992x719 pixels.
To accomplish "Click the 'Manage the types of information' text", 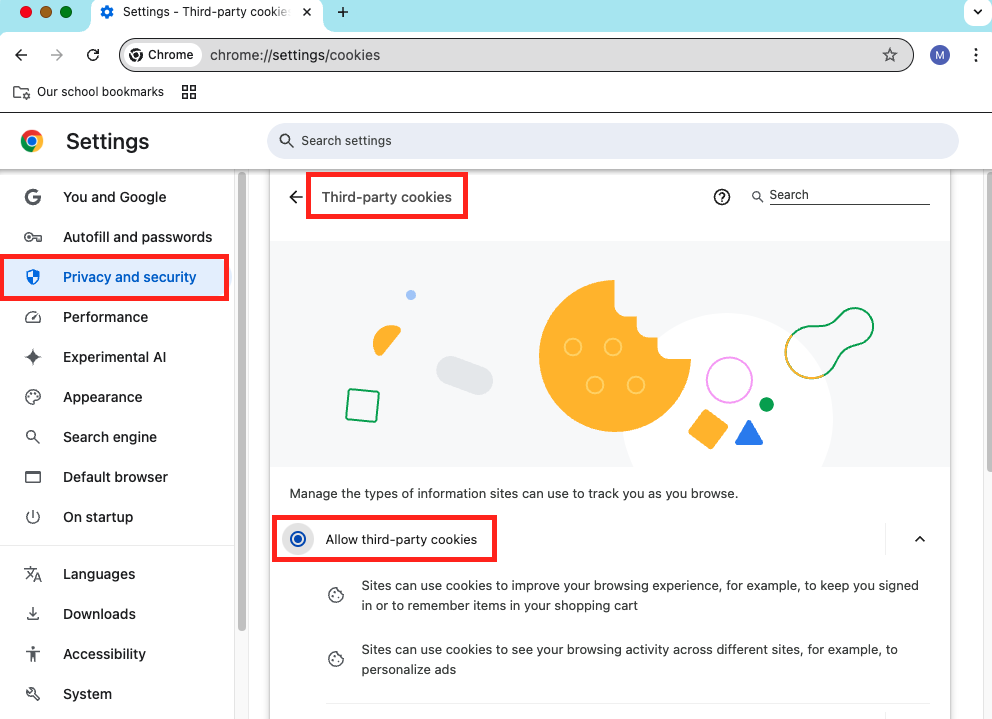I will [x=514, y=494].
